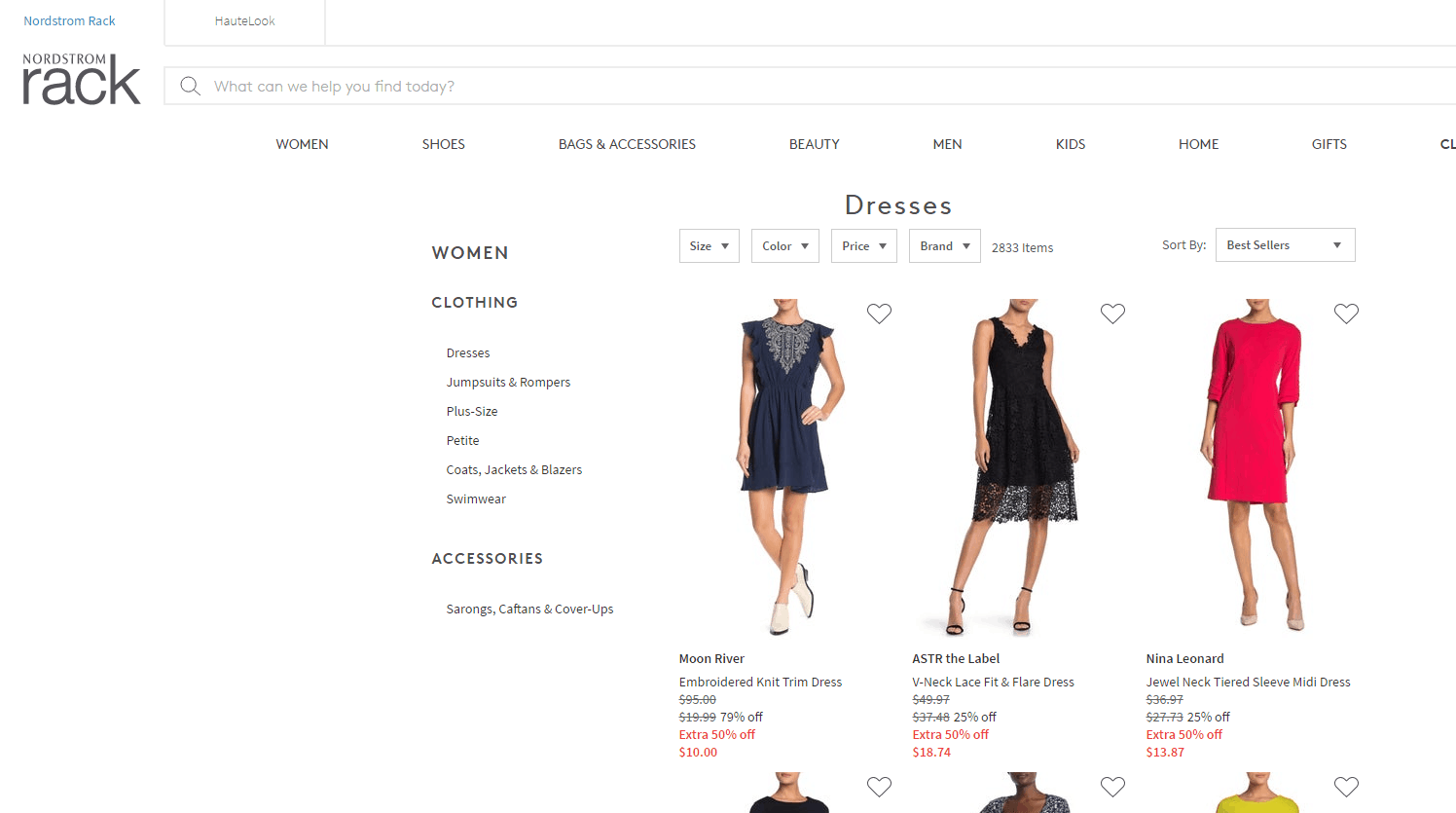Click the $10.00 sale price

click(x=698, y=753)
